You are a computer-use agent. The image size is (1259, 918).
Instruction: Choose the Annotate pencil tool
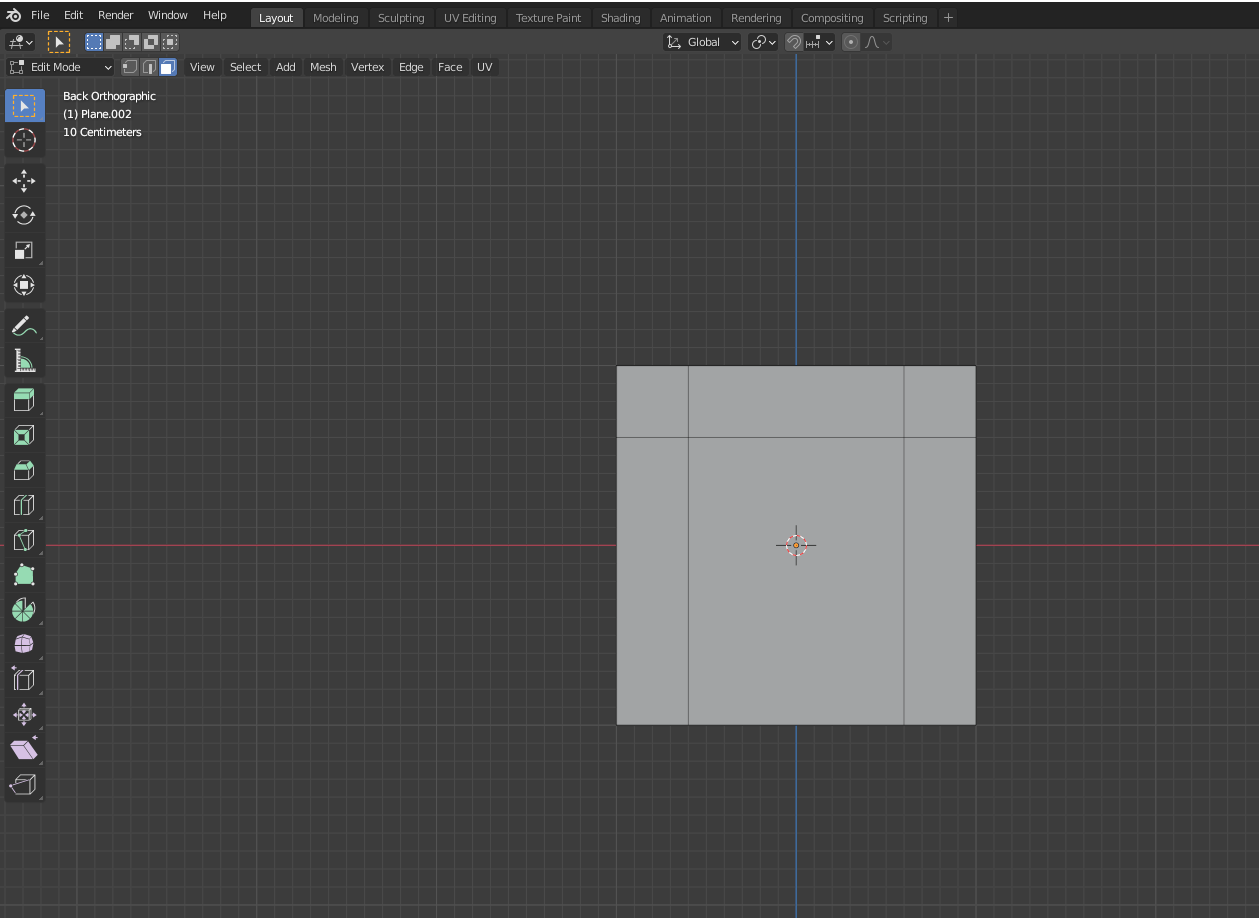24,325
